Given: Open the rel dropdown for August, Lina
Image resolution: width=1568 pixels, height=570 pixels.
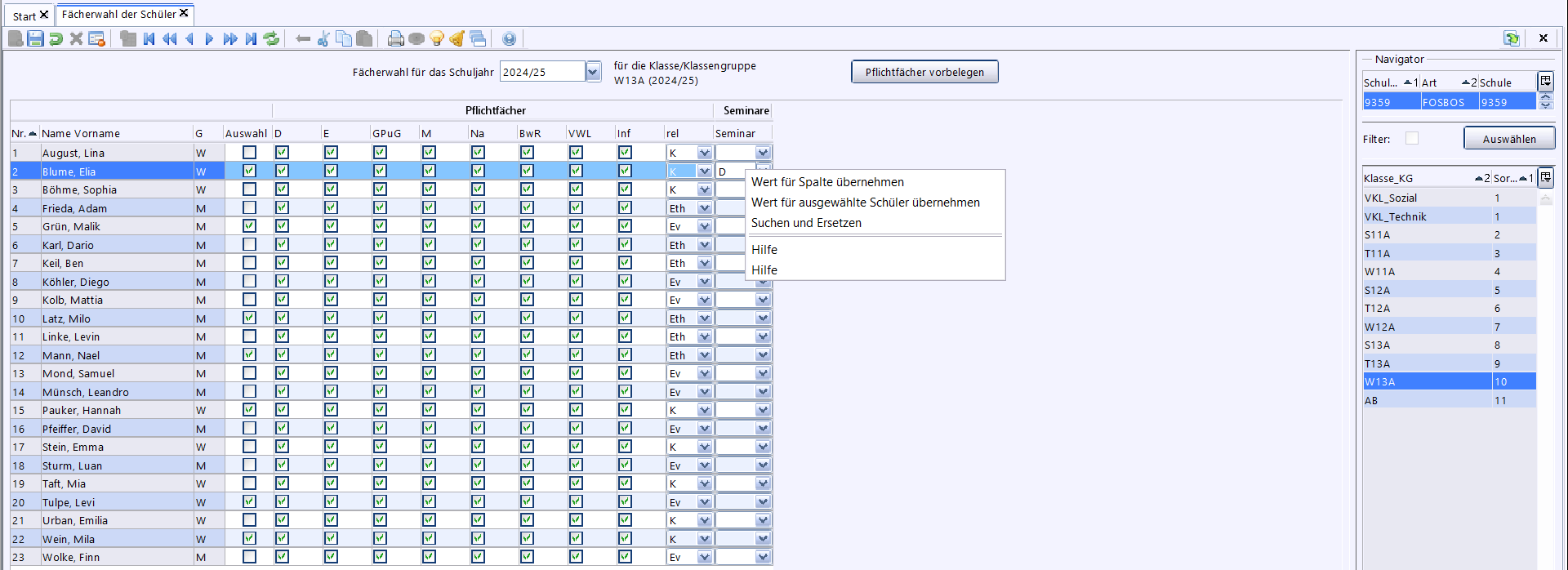Looking at the screenshot, I should 704,153.
